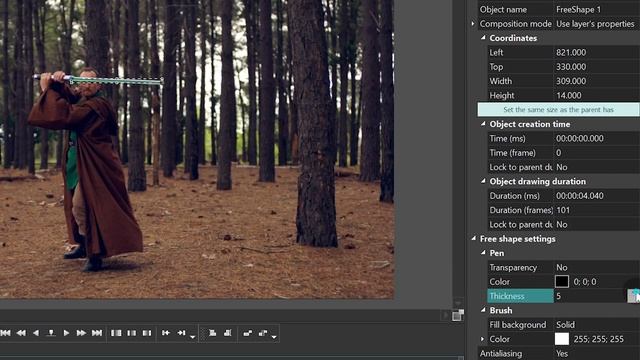The image size is (640, 360).
Task: Select the 'Fill background' property label
Action: (518, 324)
